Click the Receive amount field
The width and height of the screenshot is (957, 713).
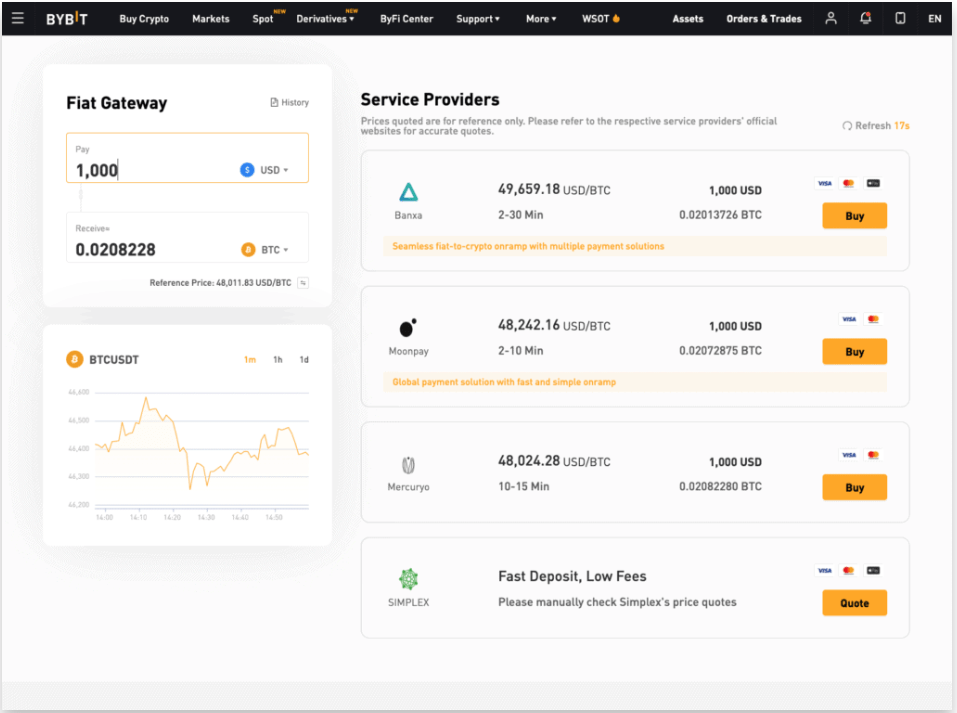tap(187, 237)
